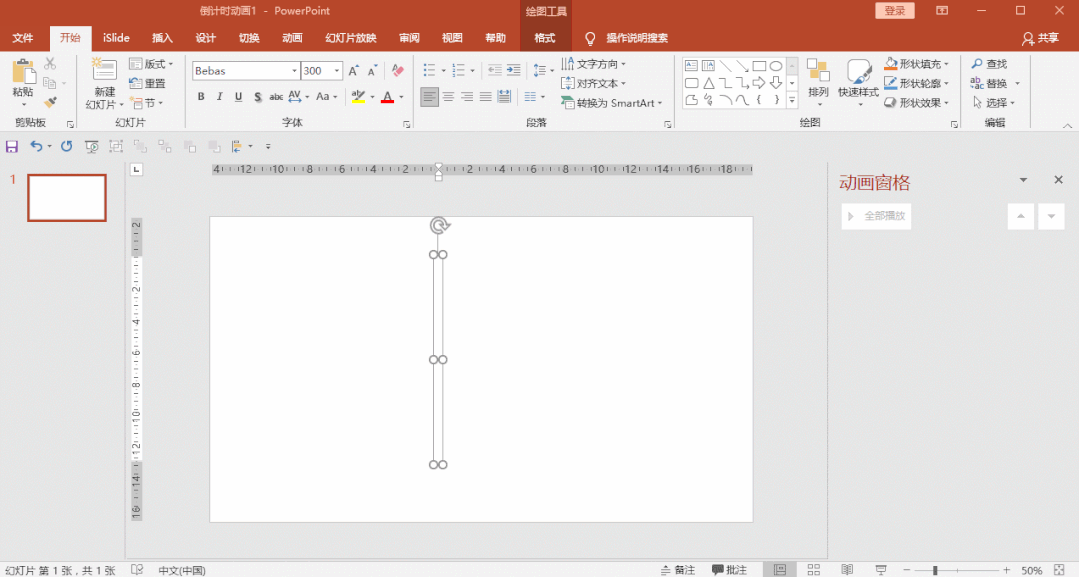
Task: Open the Bebas font name dropdown
Action: tap(295, 71)
